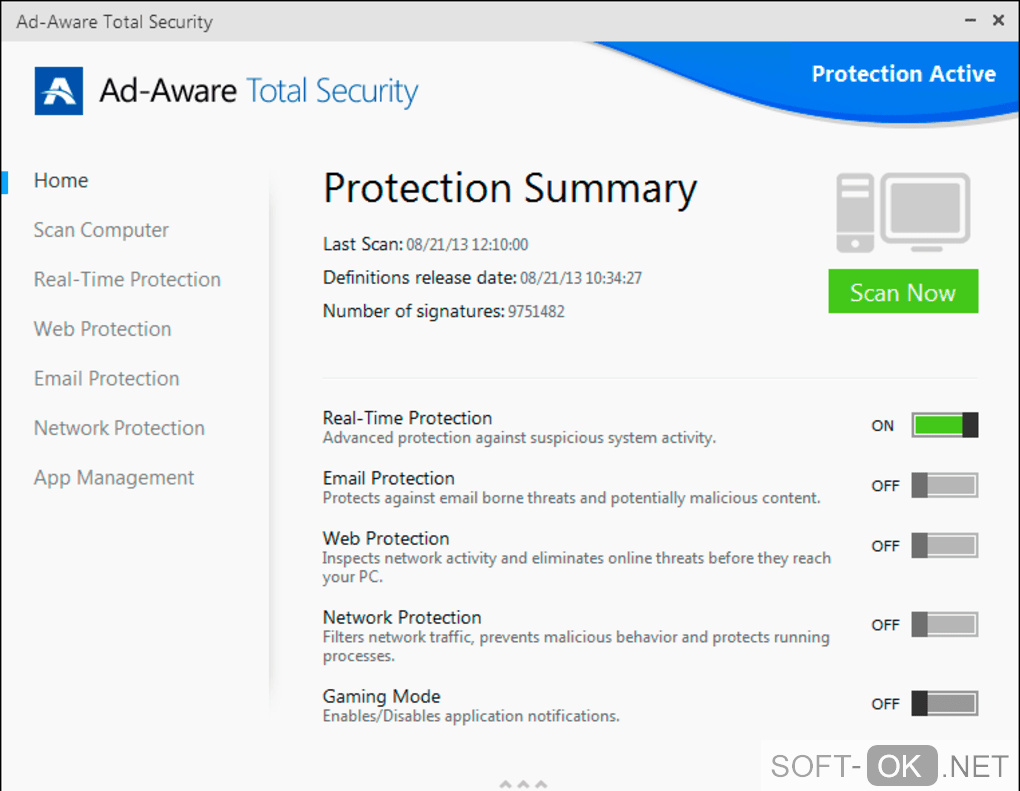This screenshot has width=1020, height=791.
Task: Enable the Network Protection switch
Action: (944, 625)
